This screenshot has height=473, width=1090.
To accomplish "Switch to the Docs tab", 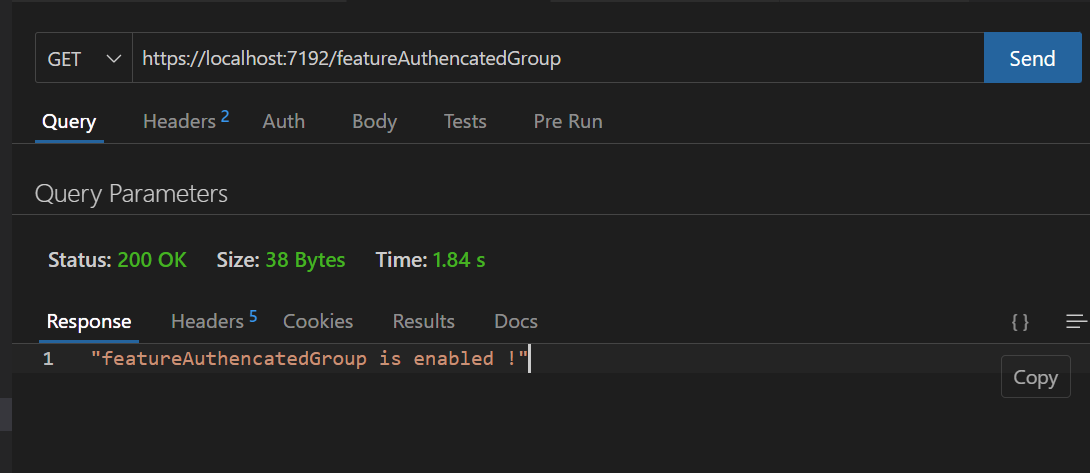I will click(x=516, y=321).
